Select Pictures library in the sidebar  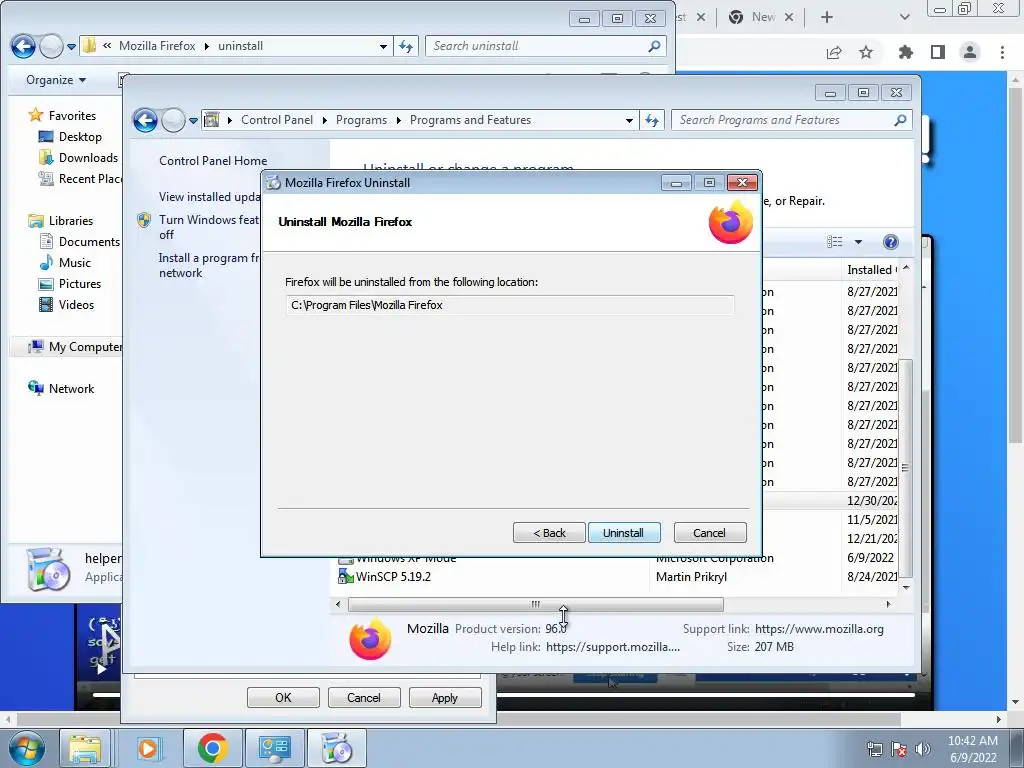tap(80, 283)
